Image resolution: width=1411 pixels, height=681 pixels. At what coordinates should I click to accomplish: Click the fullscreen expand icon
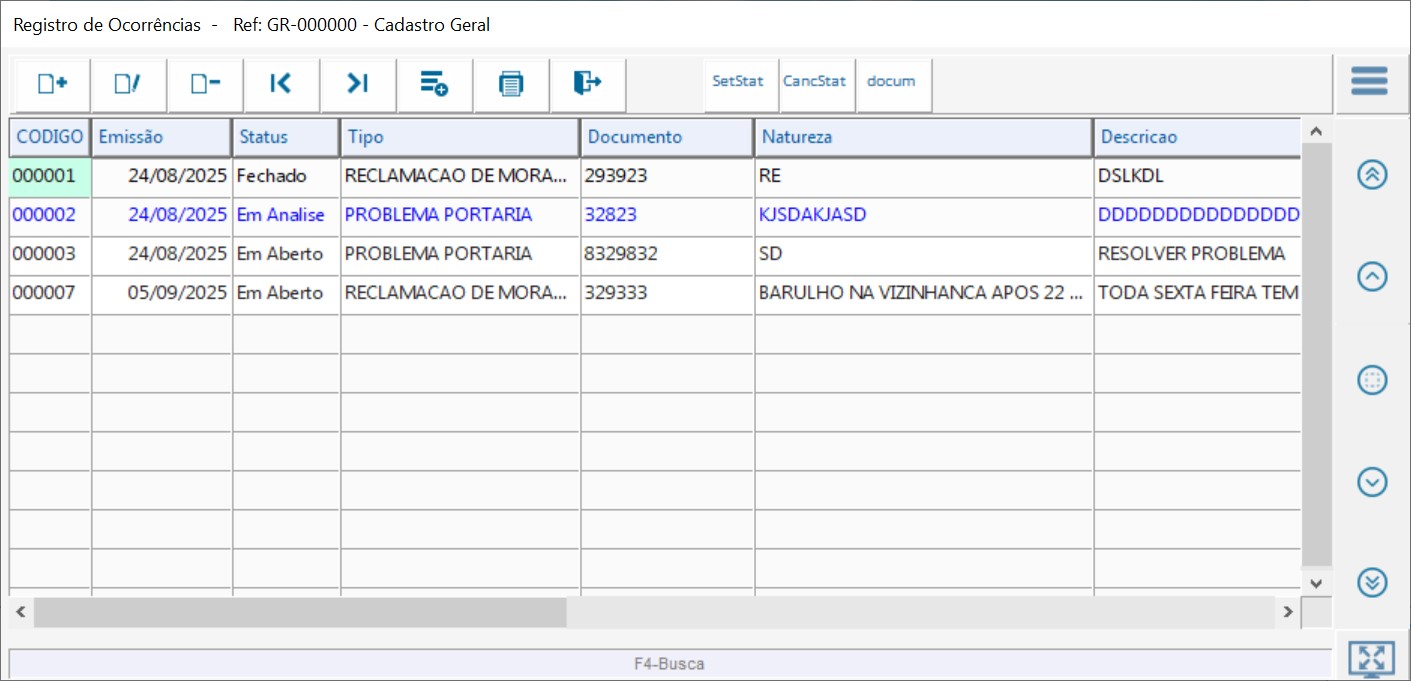tap(1371, 659)
